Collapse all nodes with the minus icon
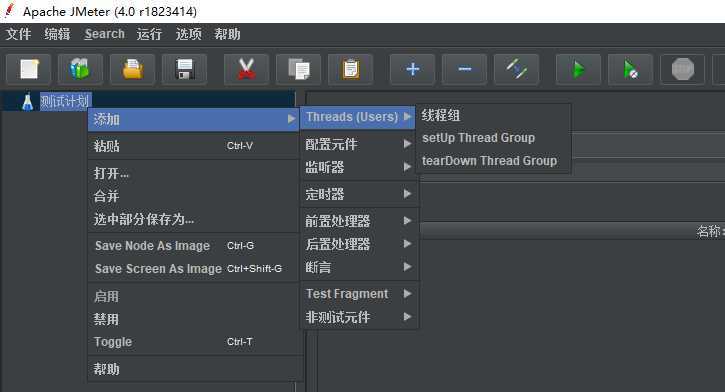The height and width of the screenshot is (392, 725). pyautogui.click(x=465, y=69)
